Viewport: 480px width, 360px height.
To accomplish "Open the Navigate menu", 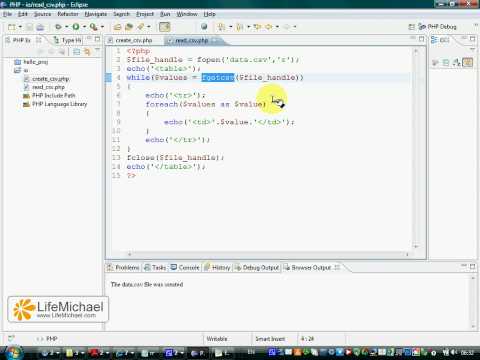I will point(96,14).
